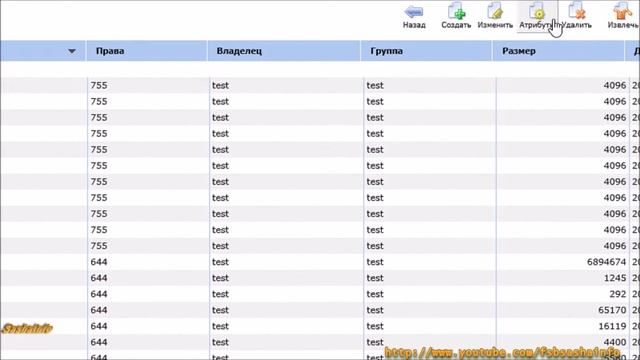Select the row with size 292
Viewport: 640px width, 360px height.
(x=320, y=294)
